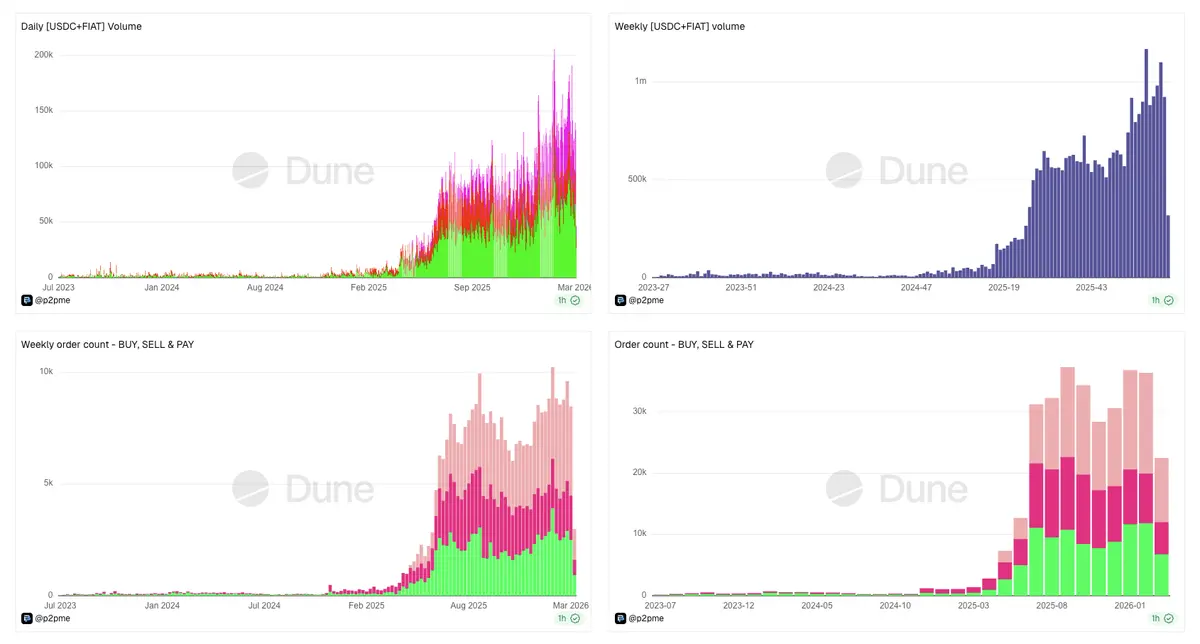Click the 2025-03 x-axis label in Order count chart
This screenshot has width=1200, height=644.
click(974, 605)
